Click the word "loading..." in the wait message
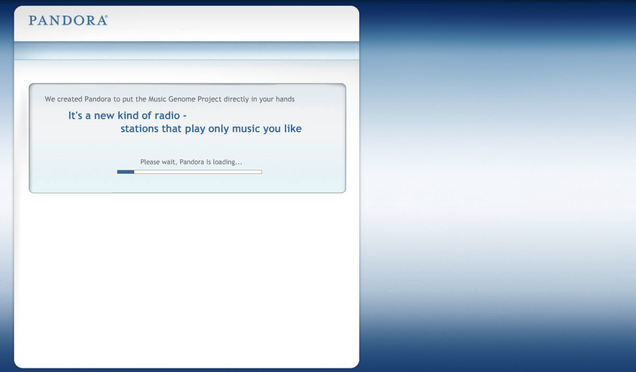 pyautogui.click(x=227, y=162)
